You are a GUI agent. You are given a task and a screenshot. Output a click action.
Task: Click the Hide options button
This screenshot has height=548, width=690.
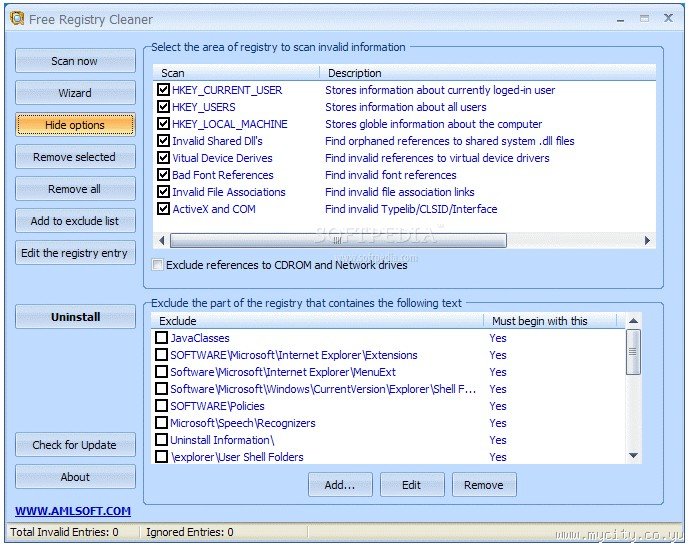pyautogui.click(x=75, y=125)
